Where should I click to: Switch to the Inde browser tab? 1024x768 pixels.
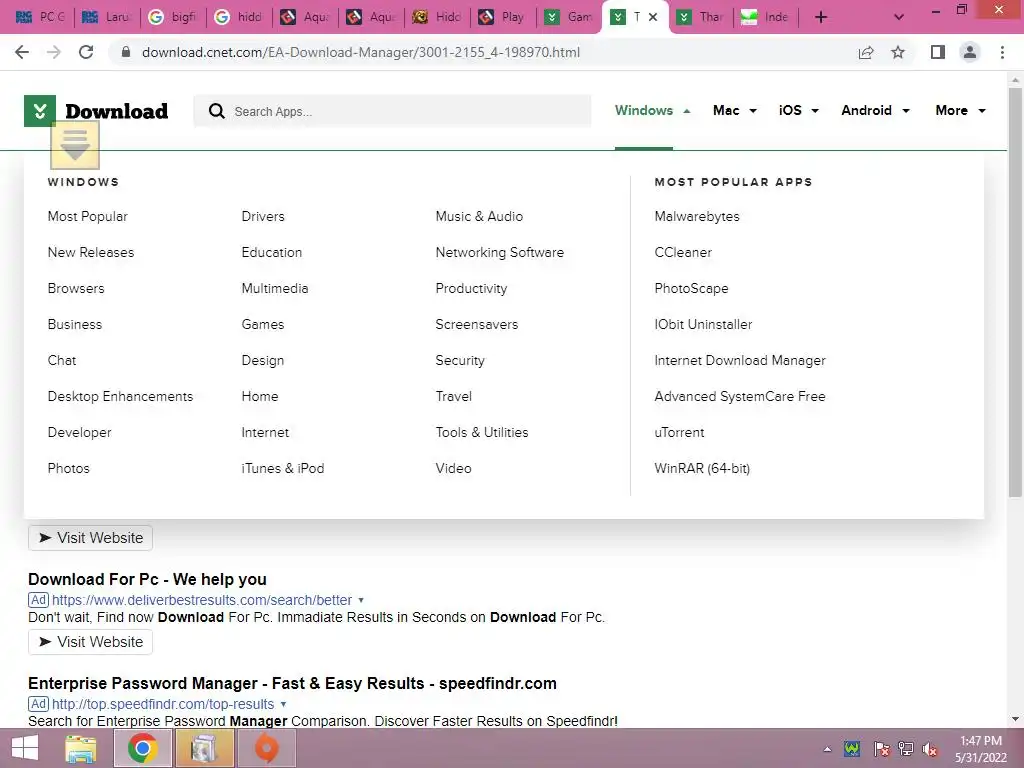(x=765, y=17)
